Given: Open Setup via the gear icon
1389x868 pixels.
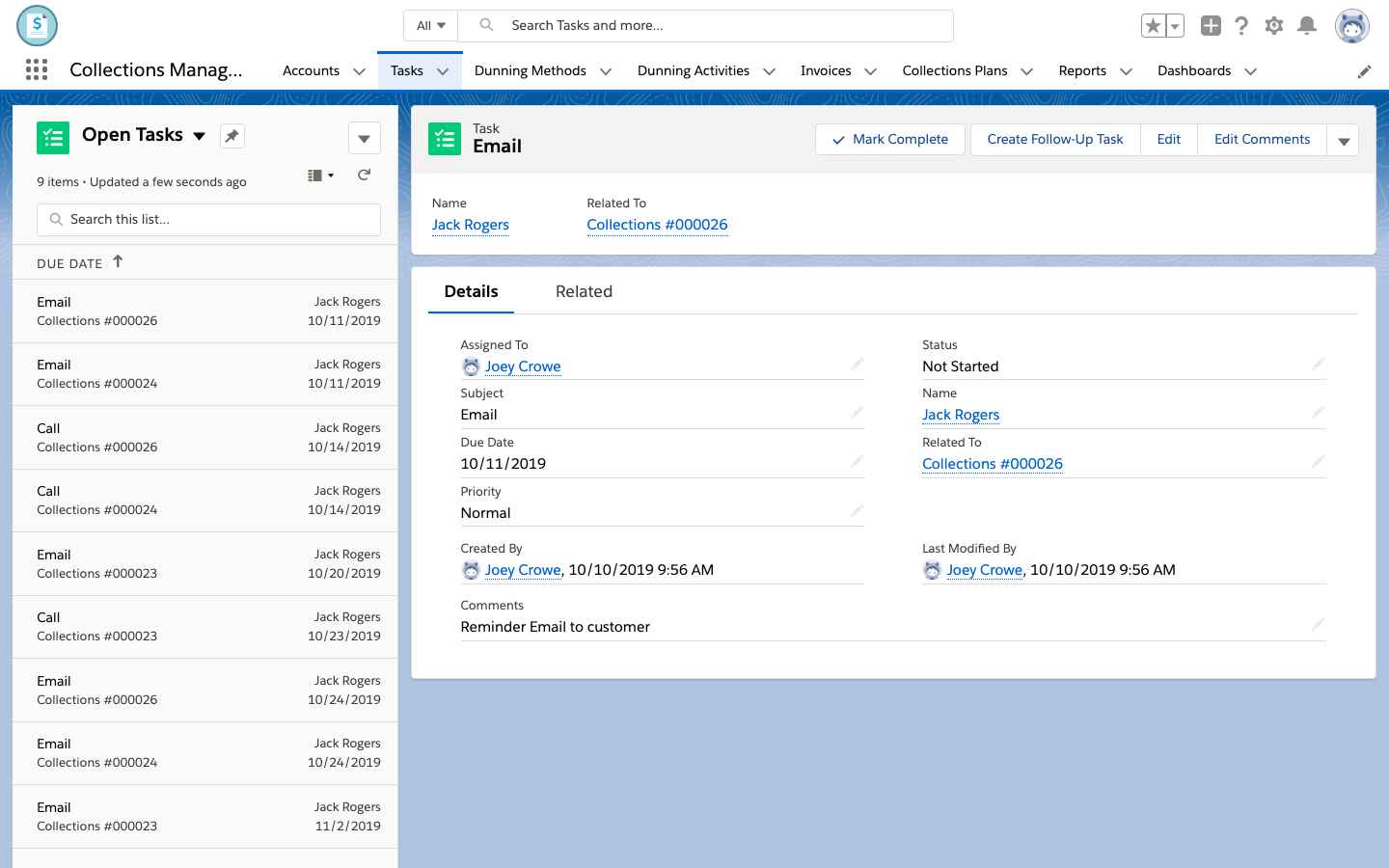Looking at the screenshot, I should click(x=1273, y=26).
